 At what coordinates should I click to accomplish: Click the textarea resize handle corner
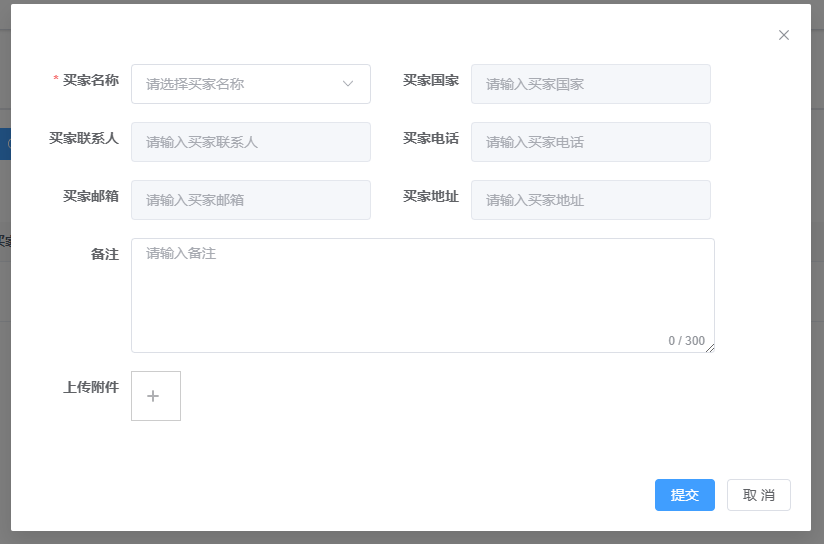(710, 348)
